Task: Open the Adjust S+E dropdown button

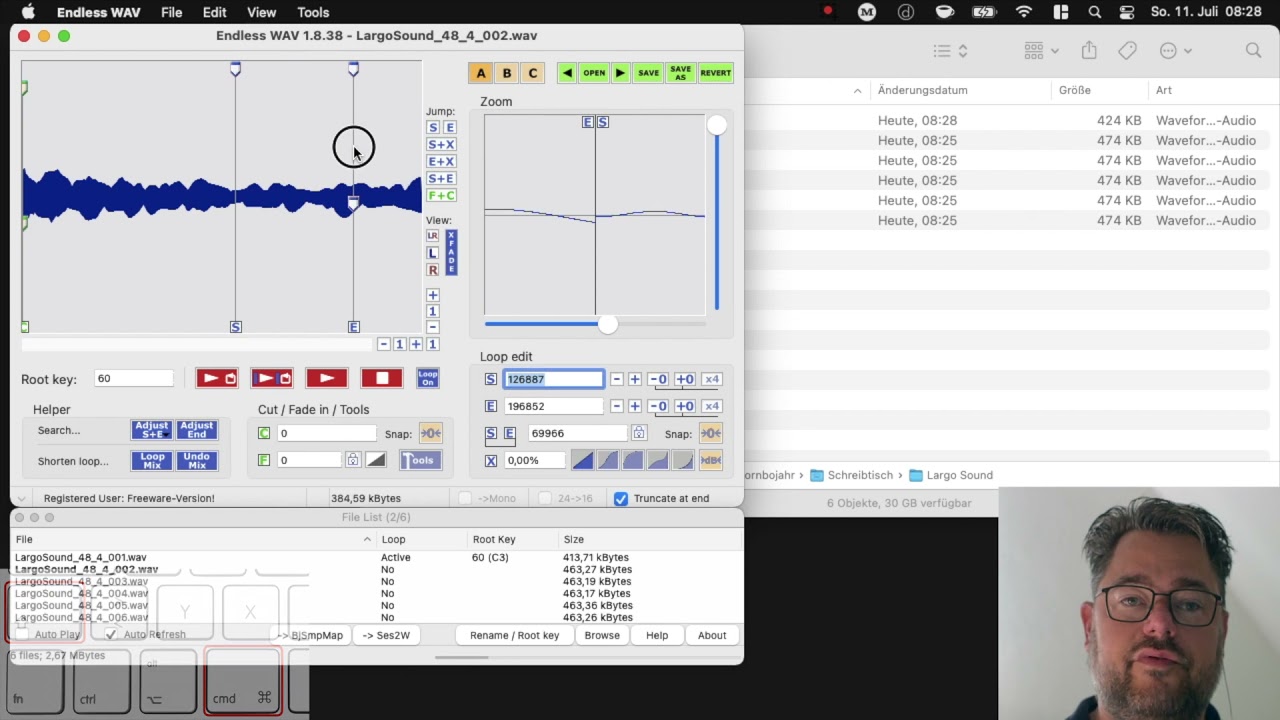Action: coord(152,430)
